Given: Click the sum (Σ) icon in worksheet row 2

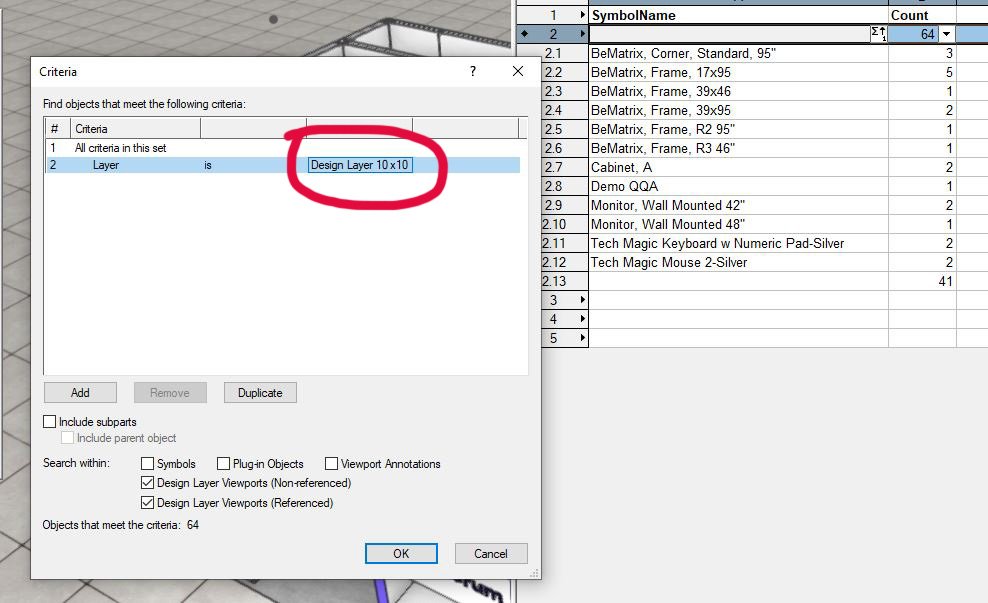Looking at the screenshot, I should 878,33.
